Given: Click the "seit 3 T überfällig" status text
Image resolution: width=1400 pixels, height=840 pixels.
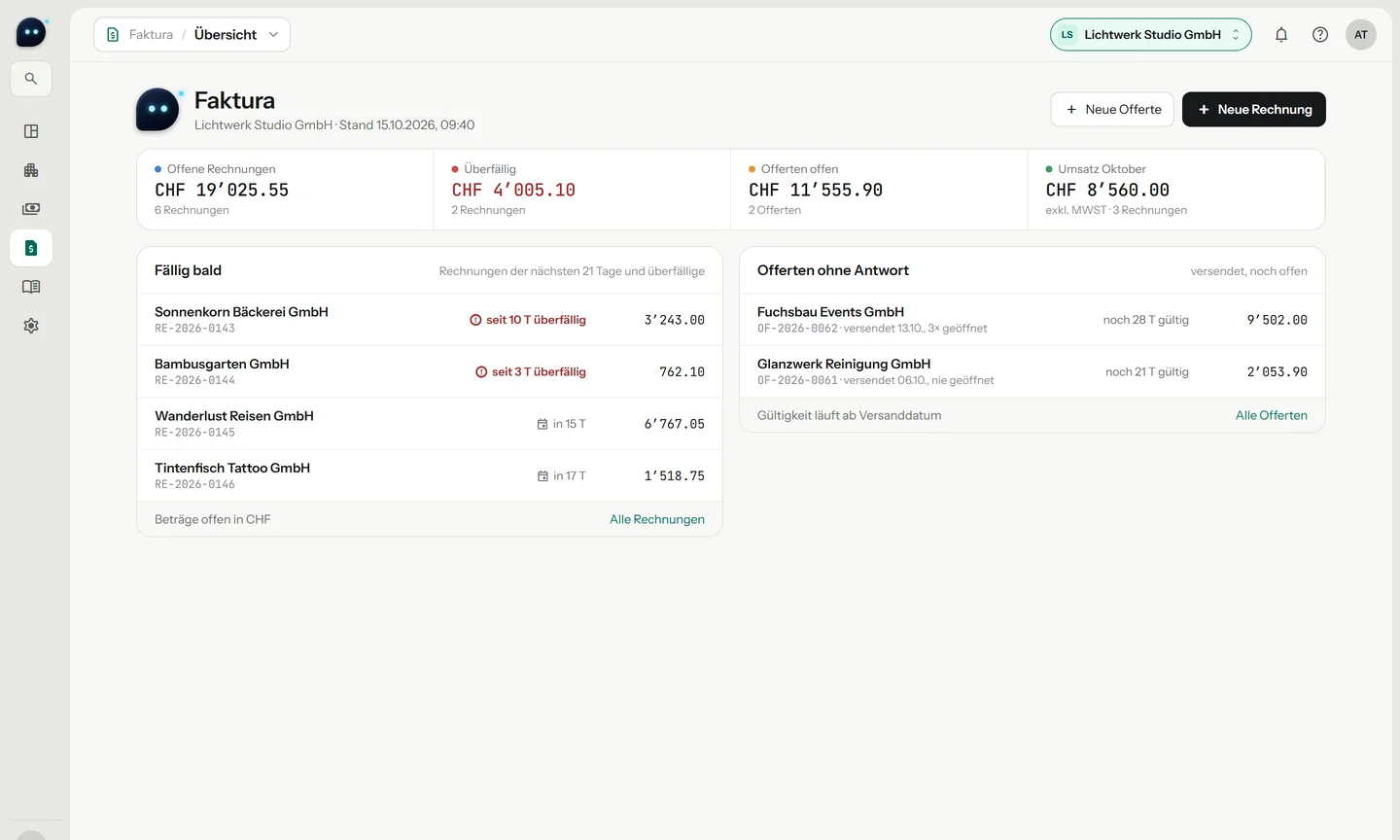Looking at the screenshot, I should coord(539,372).
